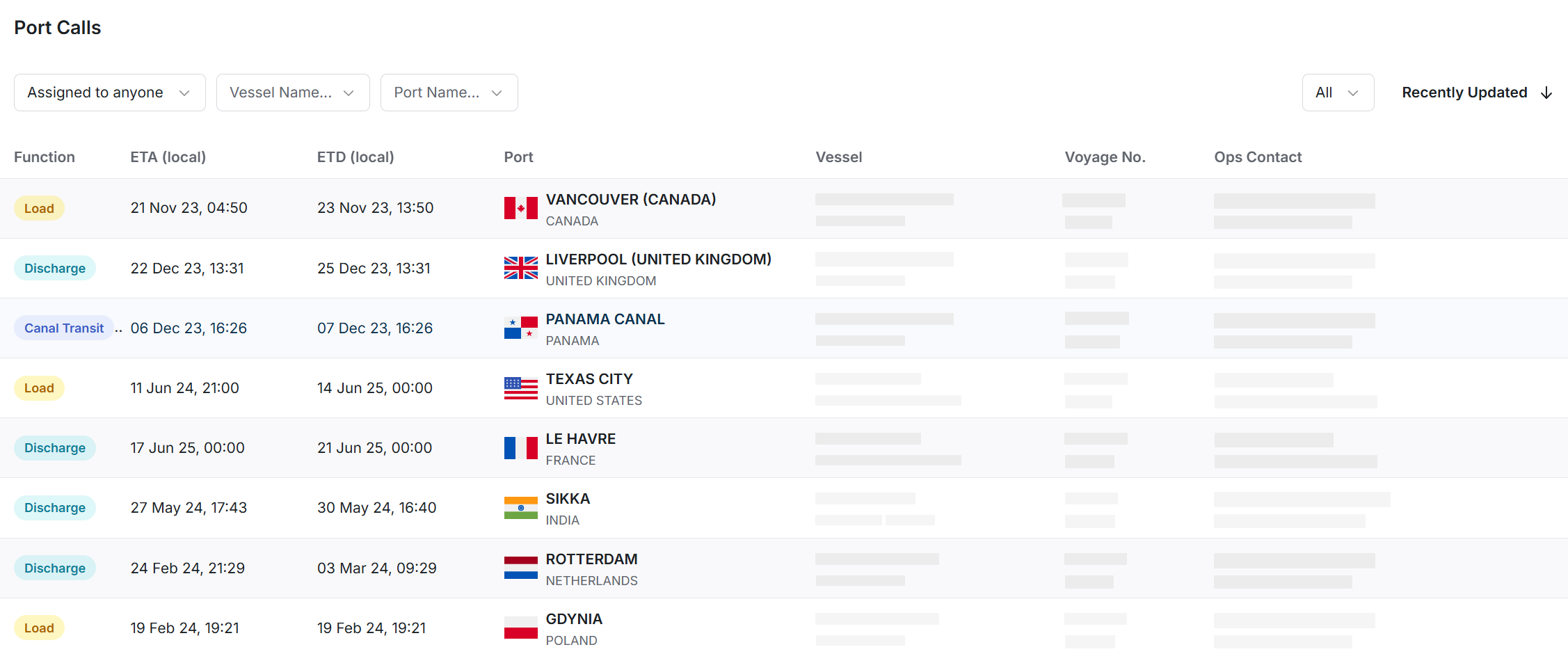The width and height of the screenshot is (1568, 654).
Task: Click the Port column header
Action: click(x=518, y=157)
